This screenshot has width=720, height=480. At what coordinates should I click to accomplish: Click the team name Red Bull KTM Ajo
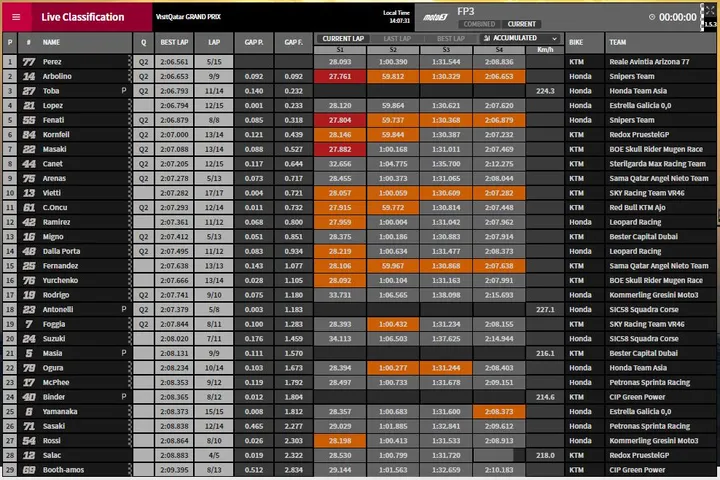(637, 208)
